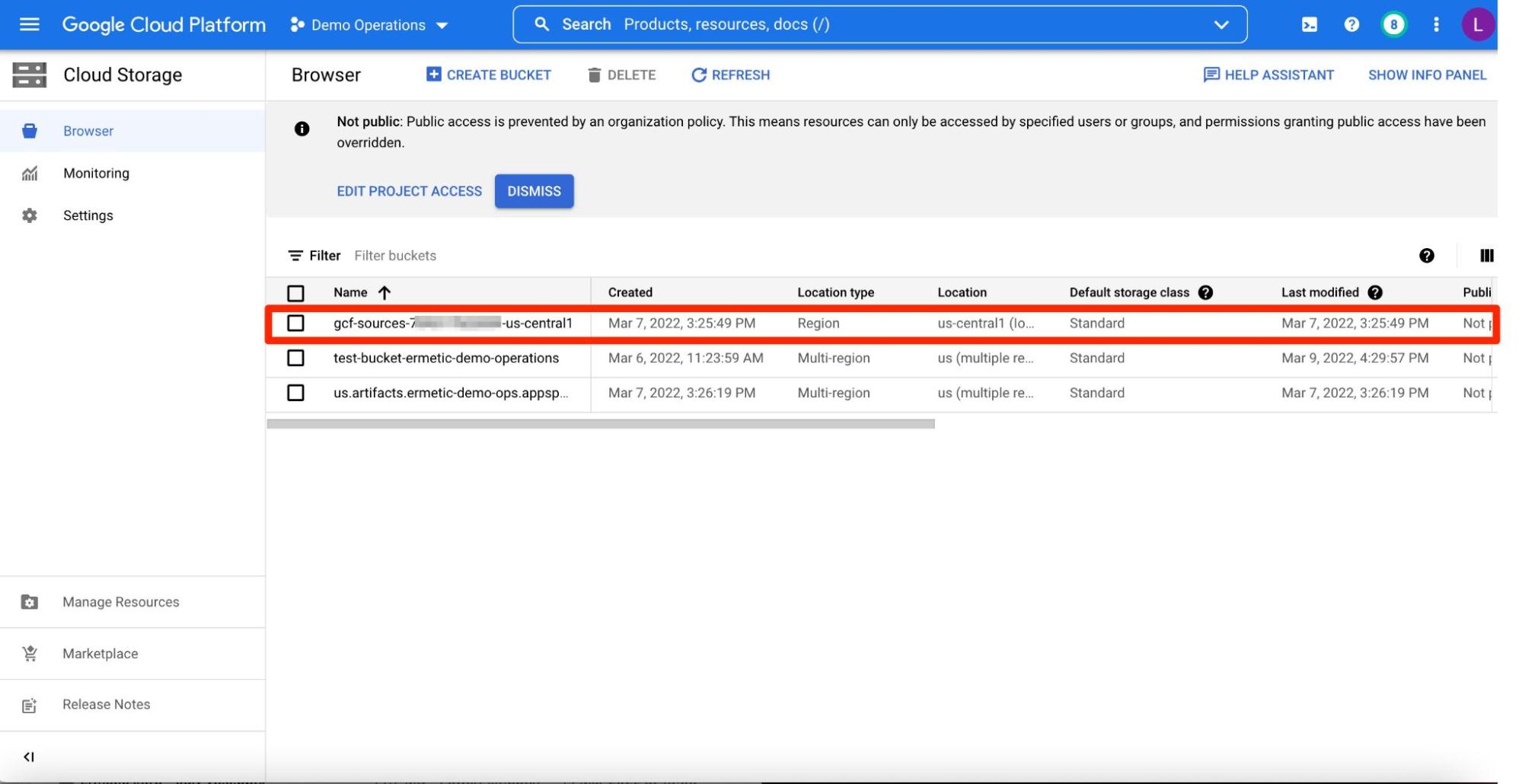
Task: Click the Cloud Storage product icon
Action: click(x=30, y=75)
